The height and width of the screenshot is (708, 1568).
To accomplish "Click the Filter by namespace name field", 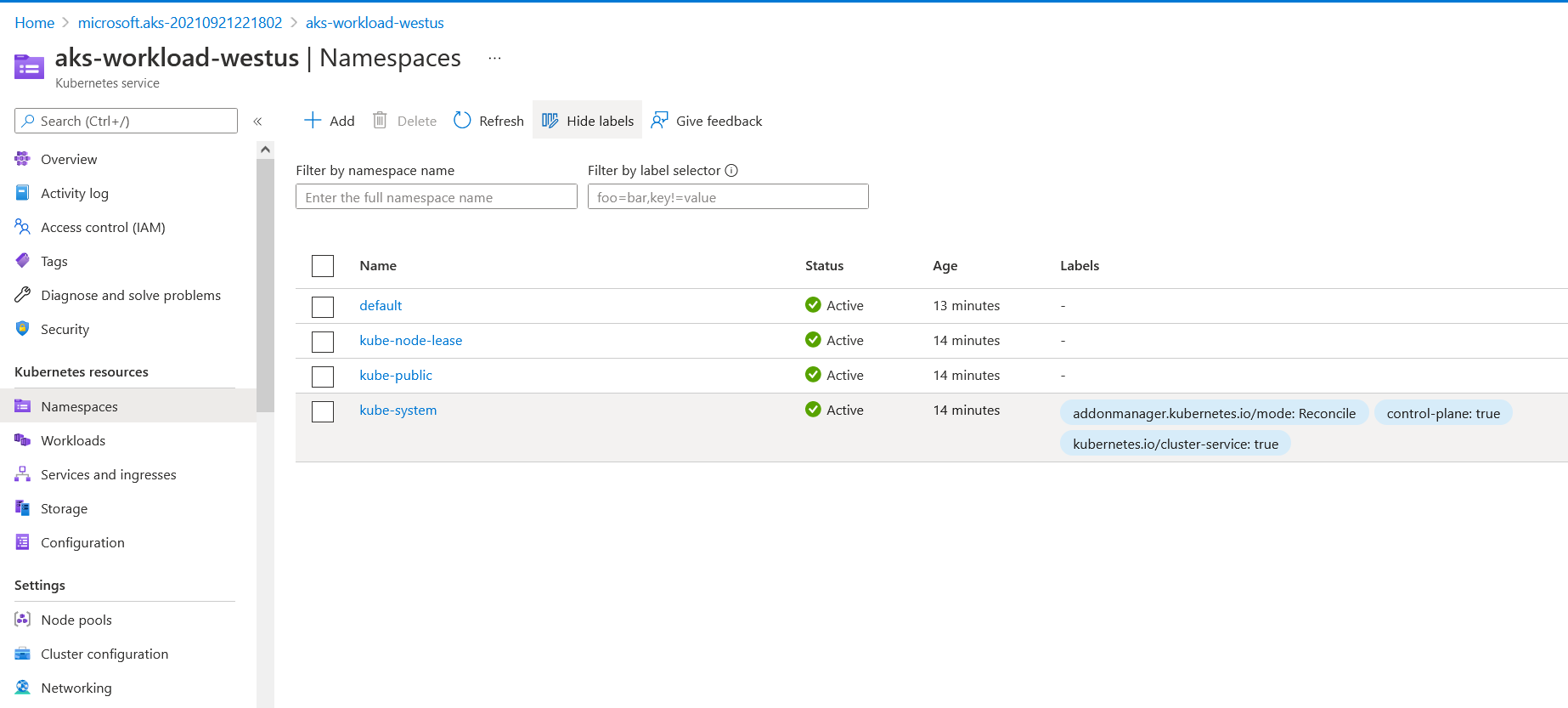I will coord(437,196).
